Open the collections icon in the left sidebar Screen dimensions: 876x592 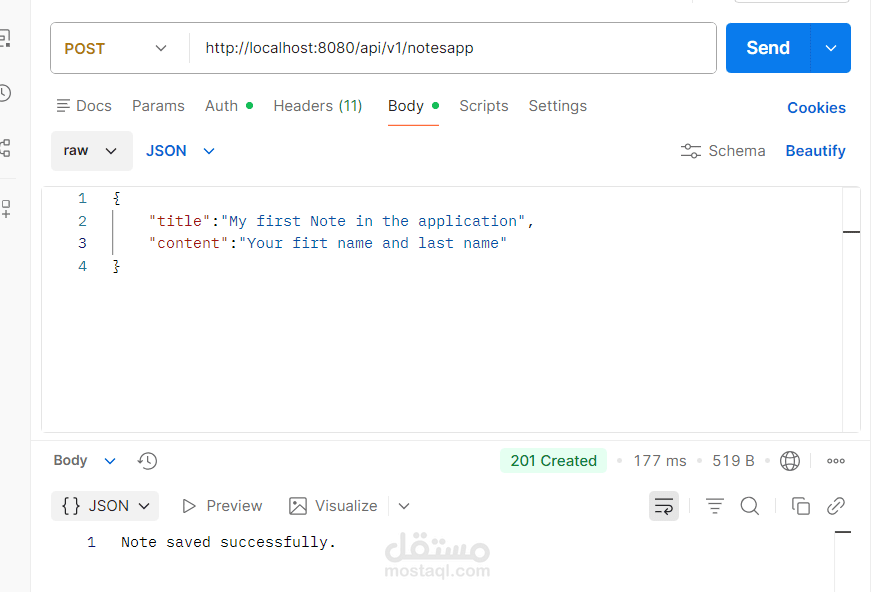pyautogui.click(x=4, y=38)
